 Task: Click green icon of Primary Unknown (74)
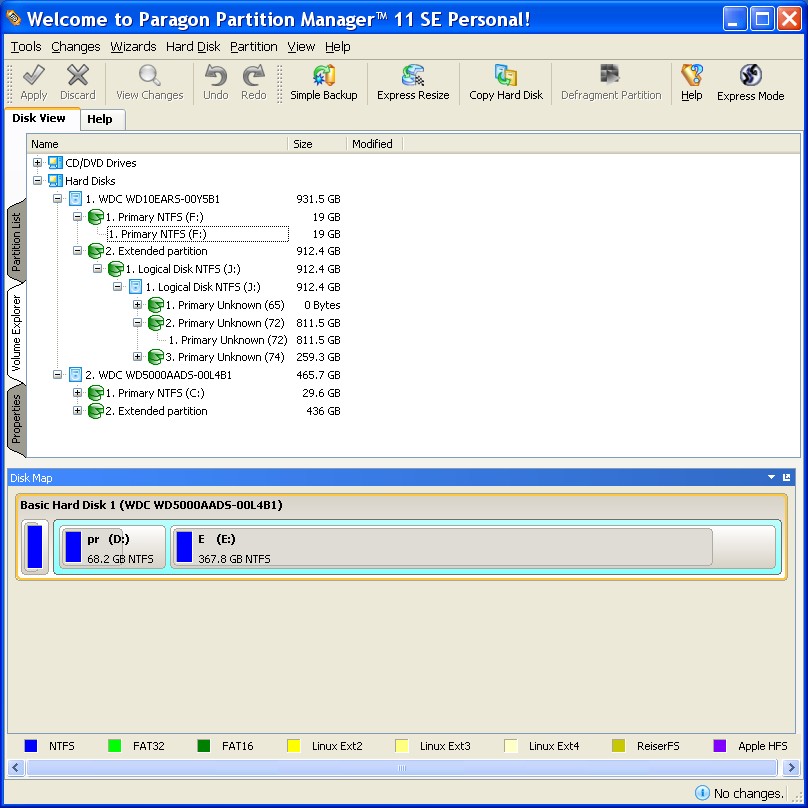156,357
